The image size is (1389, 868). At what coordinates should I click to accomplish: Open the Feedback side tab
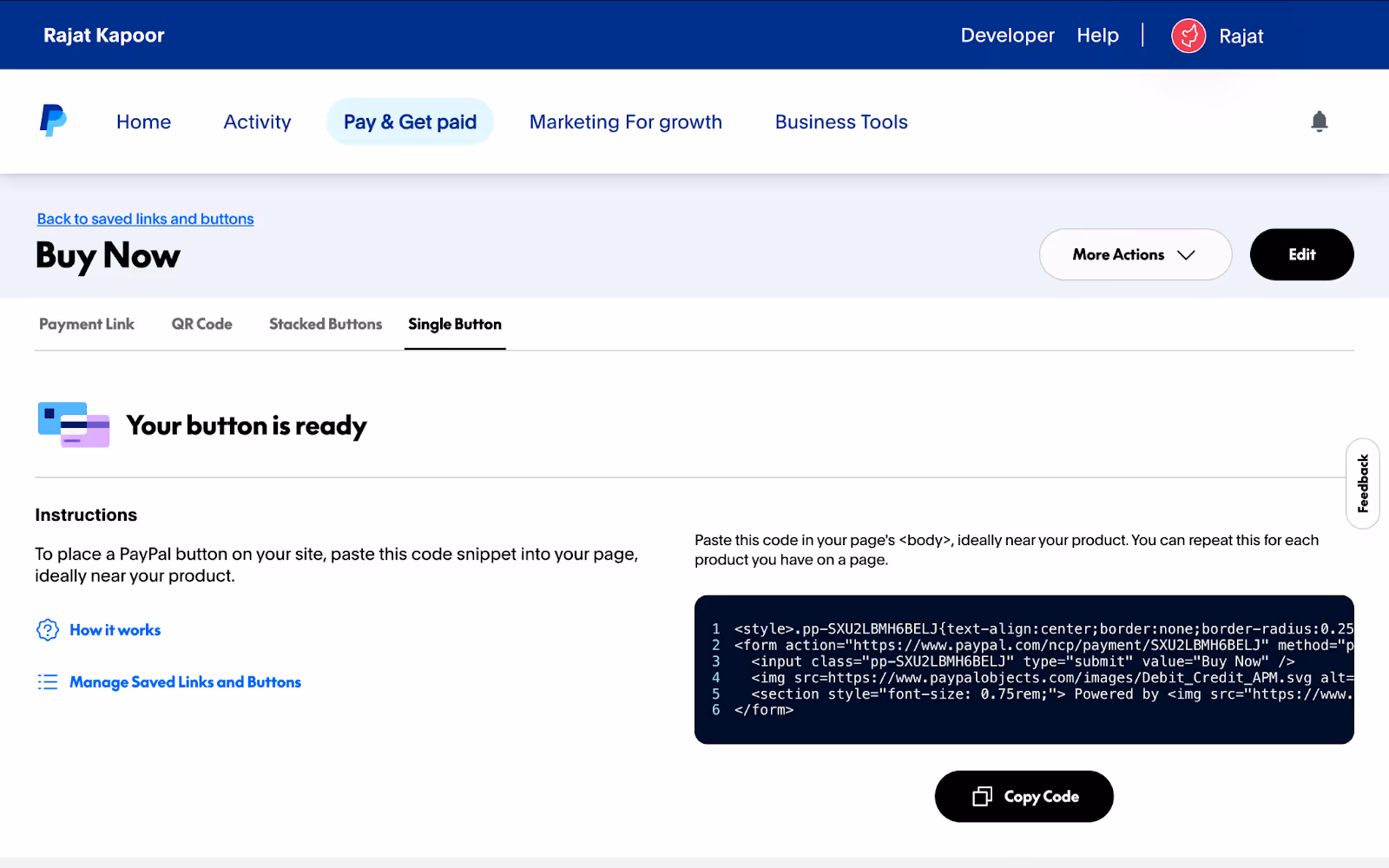point(1363,483)
